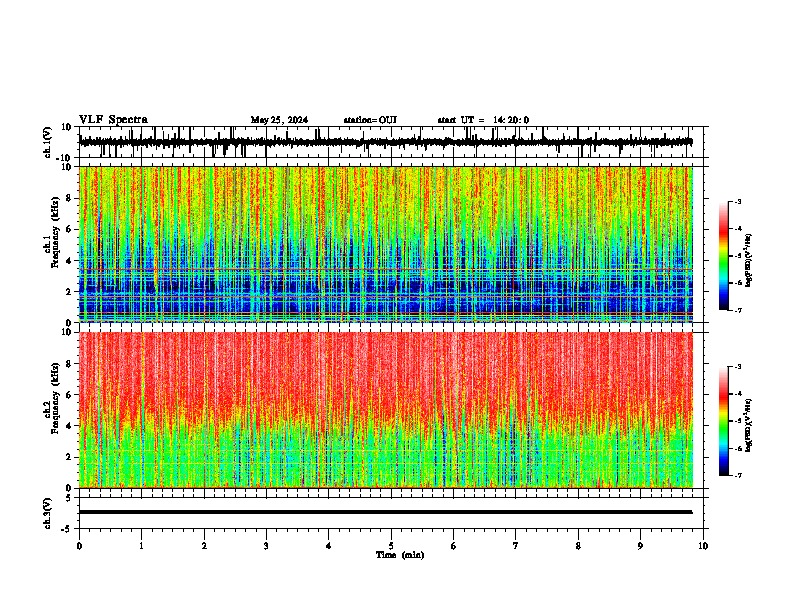This screenshot has width=792, height=612.
Task: Click the '-7' label on ch.1 color bar
Action: pos(737,310)
